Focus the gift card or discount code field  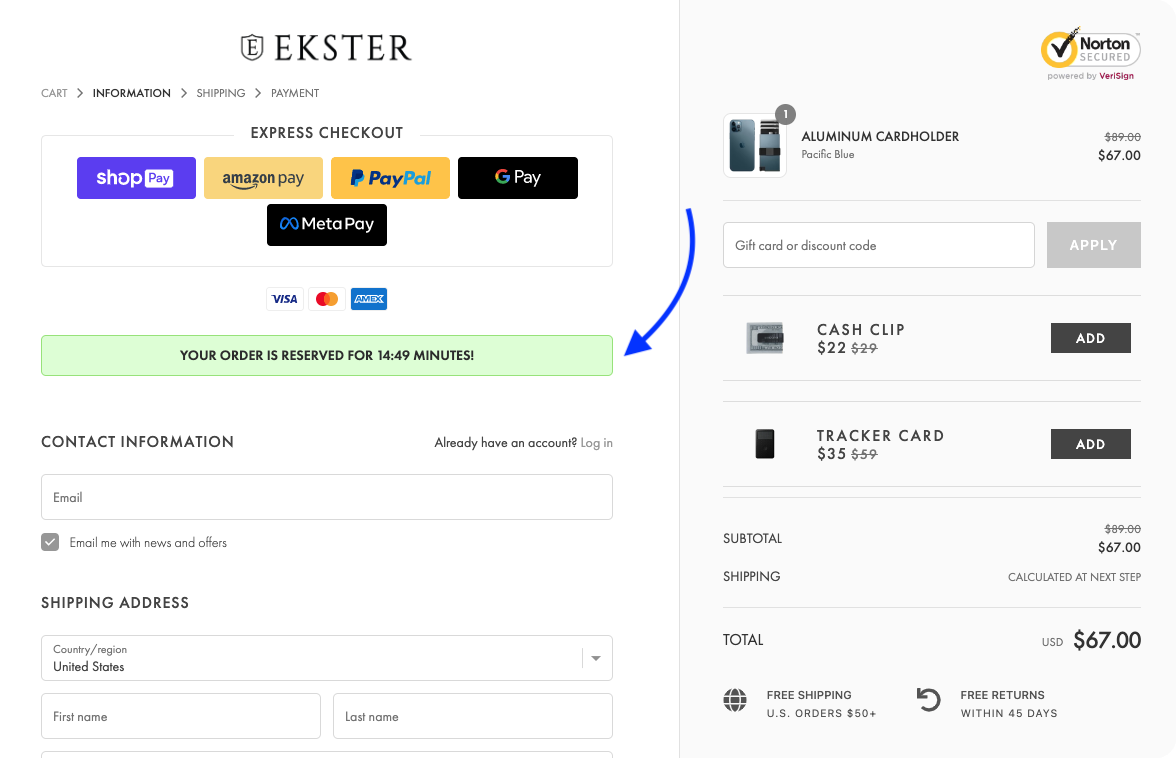[879, 245]
